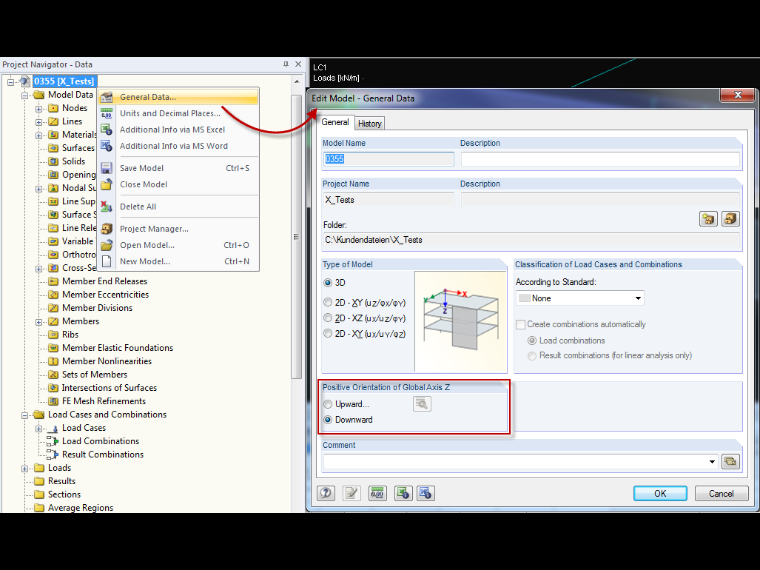
Task: Expand the Nodes tree item
Action: (x=39, y=109)
